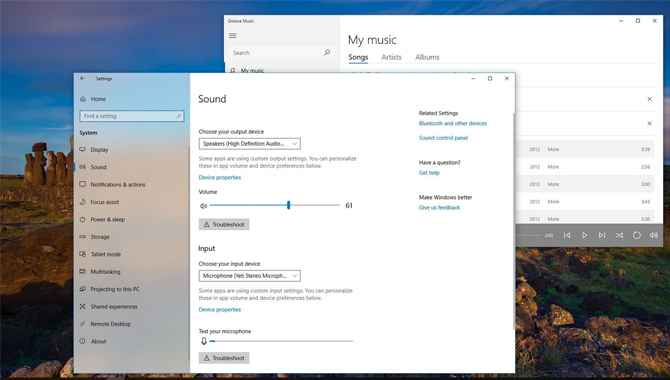Click the Give us feedback link
Viewport: 670px width, 380px height.
point(439,207)
